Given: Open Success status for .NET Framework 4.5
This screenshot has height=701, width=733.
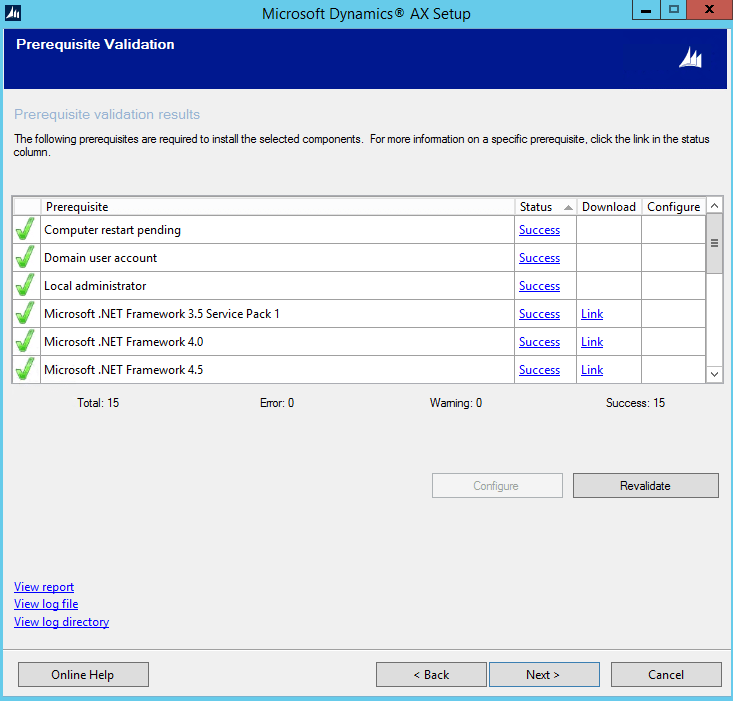Looking at the screenshot, I should click(539, 370).
